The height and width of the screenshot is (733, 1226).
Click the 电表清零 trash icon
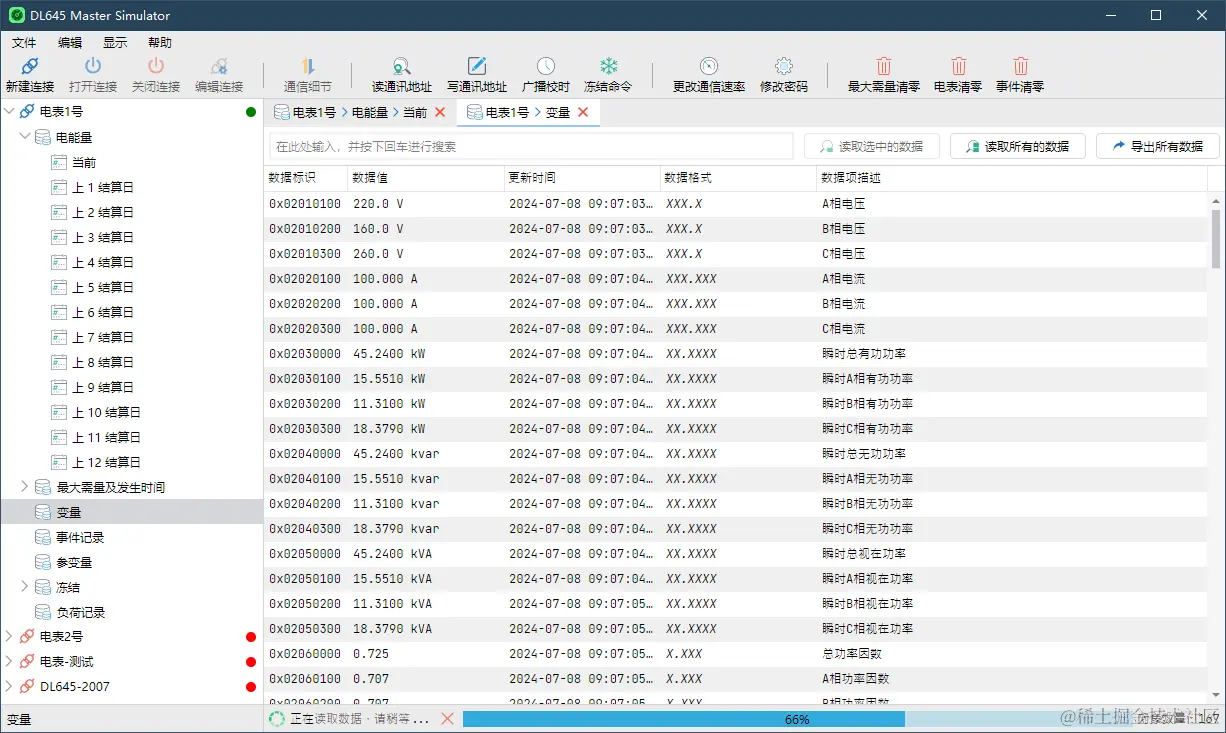click(958, 66)
